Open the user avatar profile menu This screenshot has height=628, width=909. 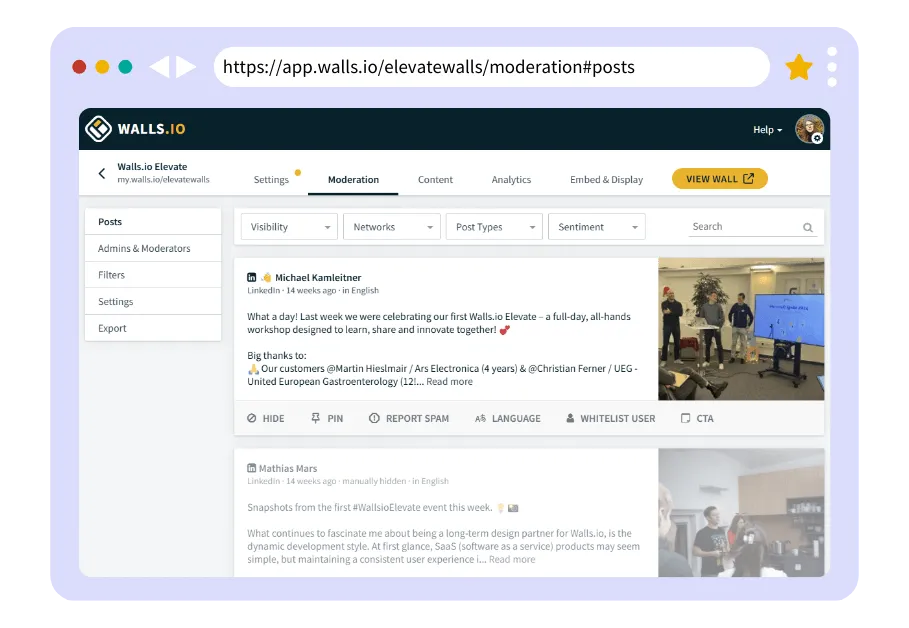coord(809,129)
